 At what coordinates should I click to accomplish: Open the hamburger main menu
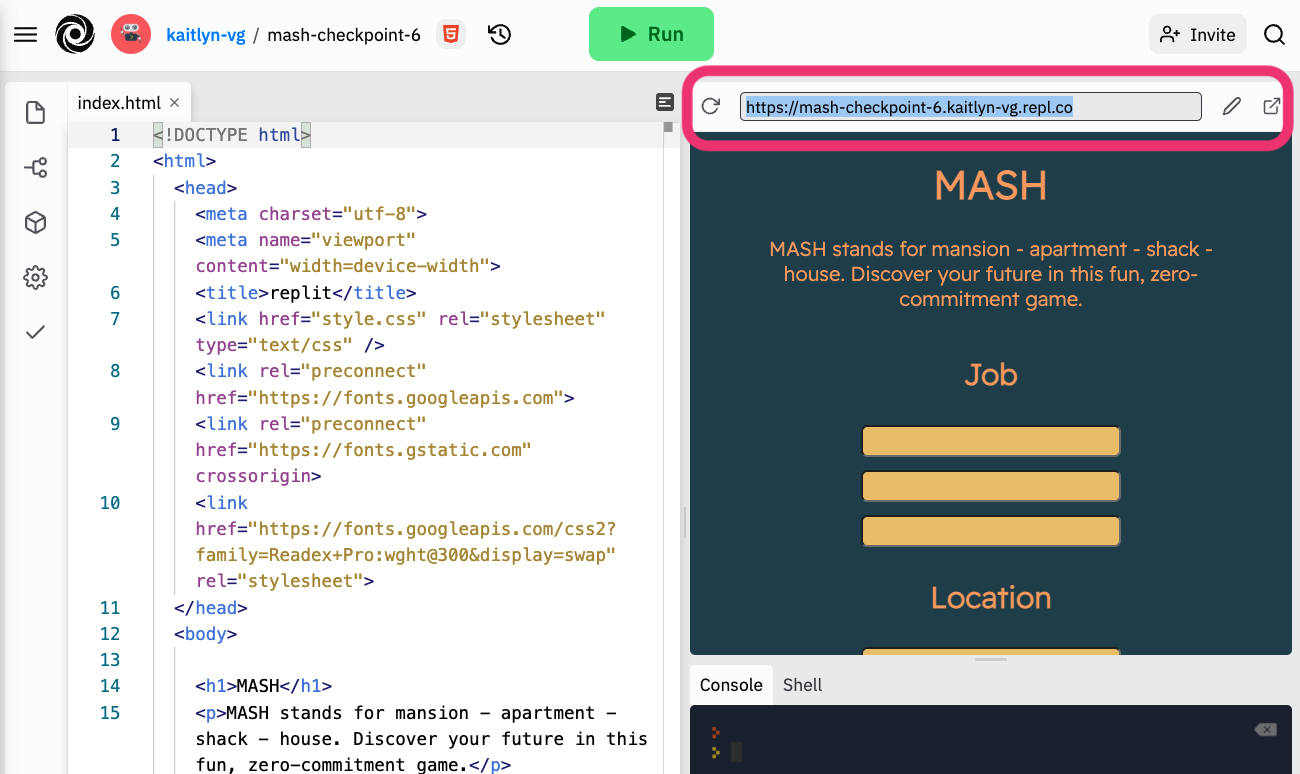[25, 35]
